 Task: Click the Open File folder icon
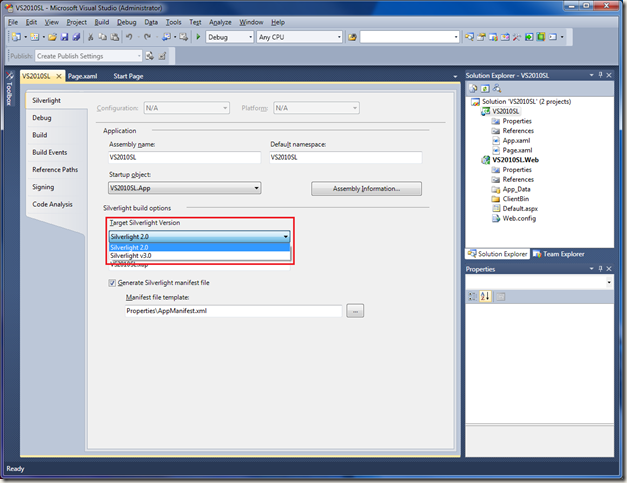tap(52, 37)
